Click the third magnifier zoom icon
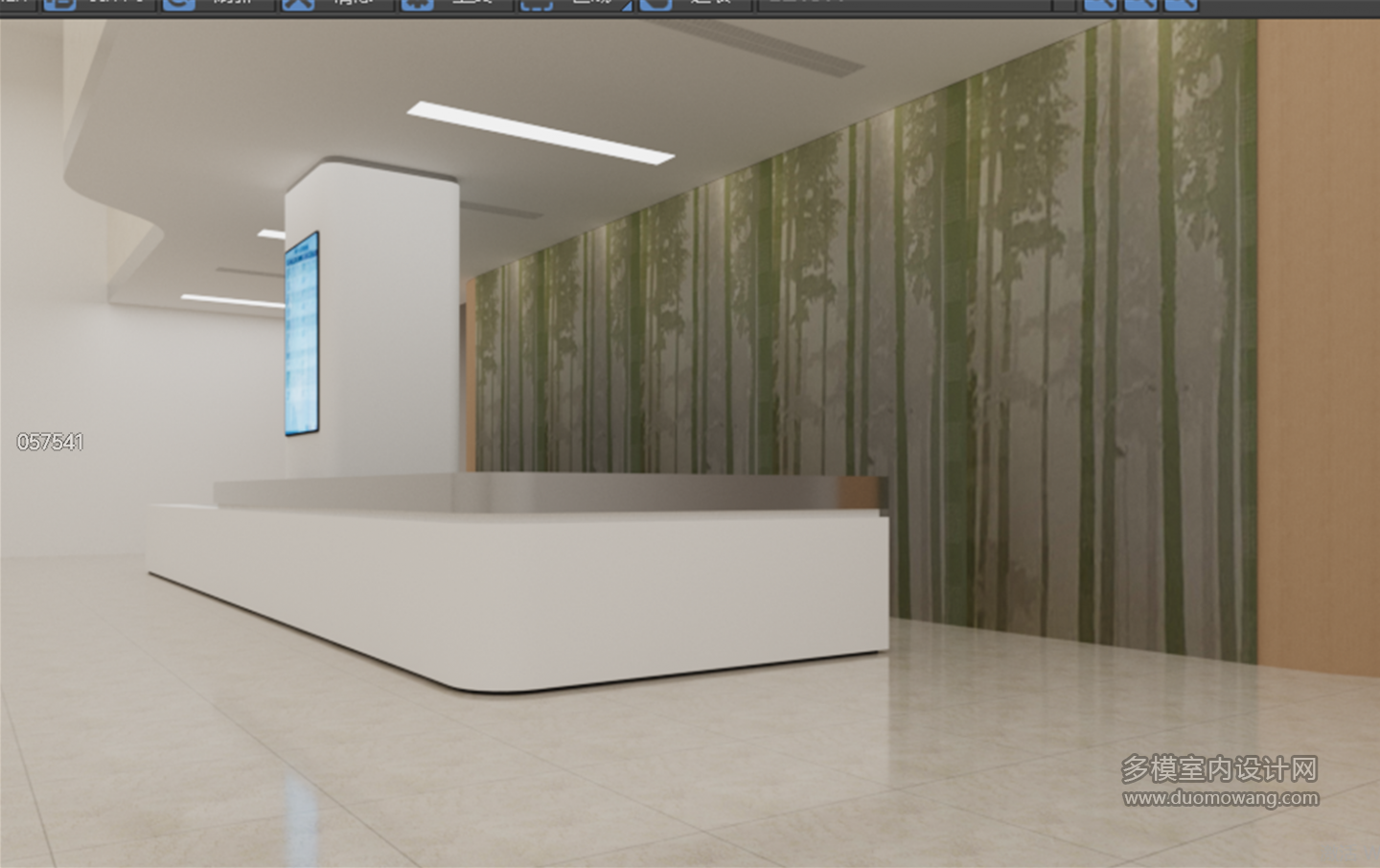Screen dimensions: 1380x868 (1182, 4)
